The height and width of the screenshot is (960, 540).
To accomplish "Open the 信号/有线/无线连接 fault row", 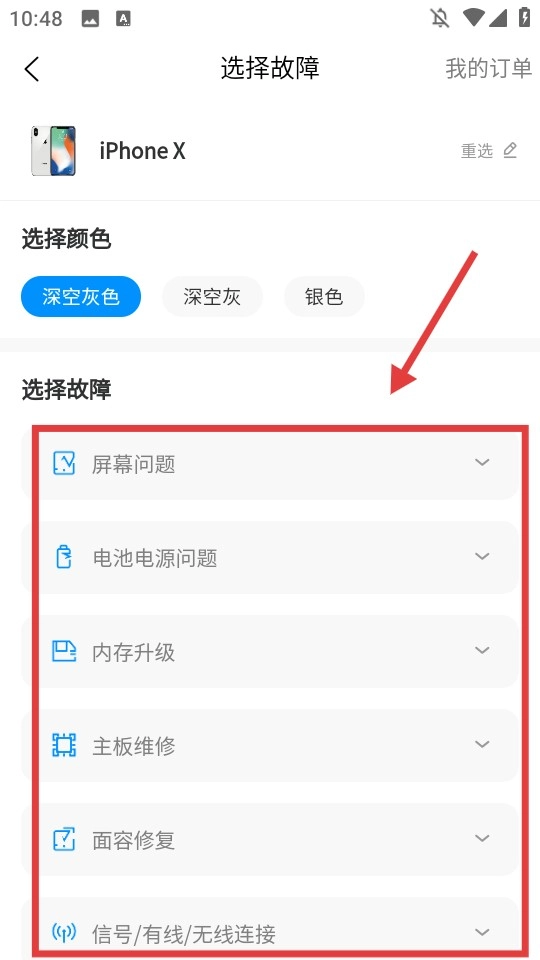I will [270, 928].
